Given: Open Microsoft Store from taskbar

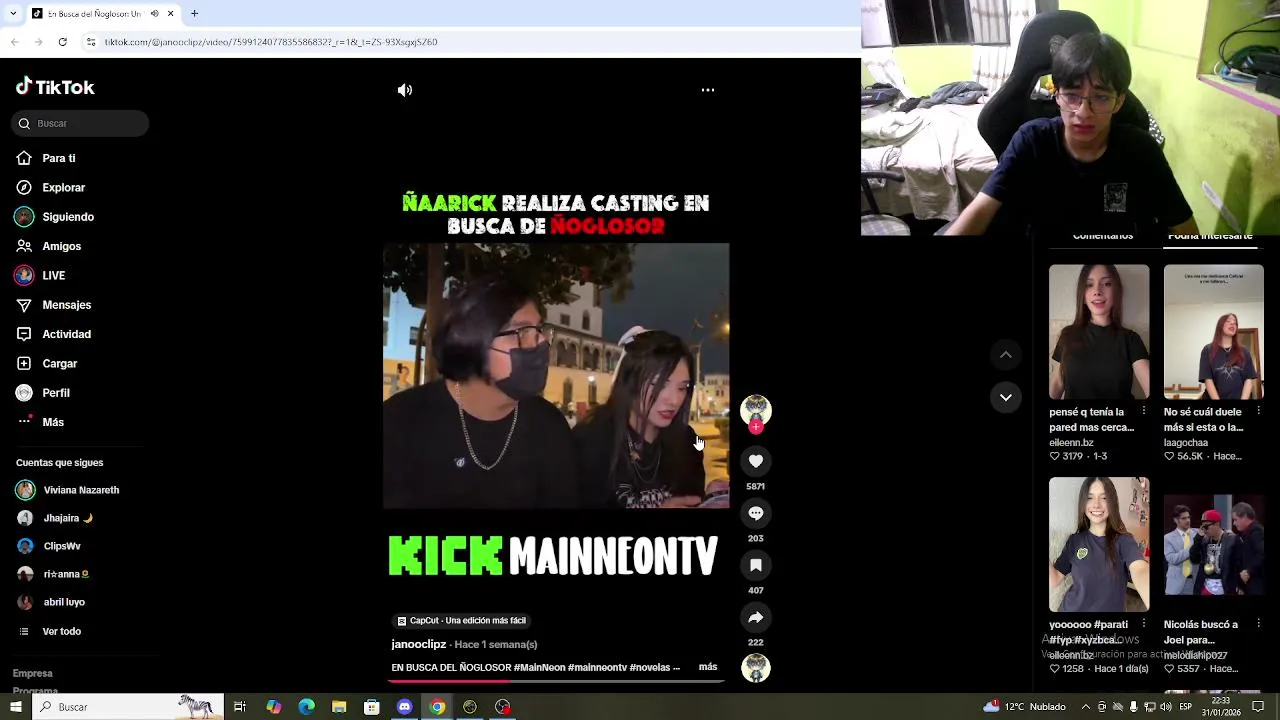Looking at the screenshot, I should pos(371,707).
